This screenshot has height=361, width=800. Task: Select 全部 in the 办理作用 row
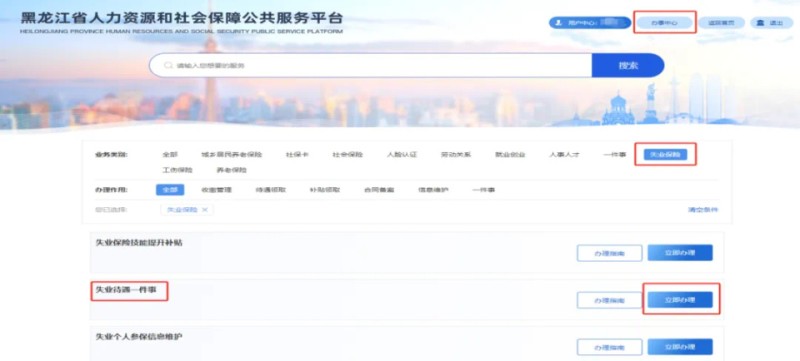coord(170,190)
